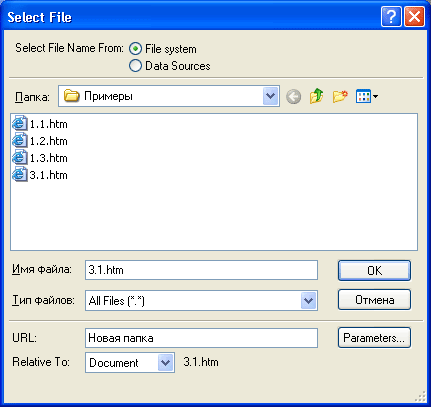Click the help question mark icon

pos(391,16)
